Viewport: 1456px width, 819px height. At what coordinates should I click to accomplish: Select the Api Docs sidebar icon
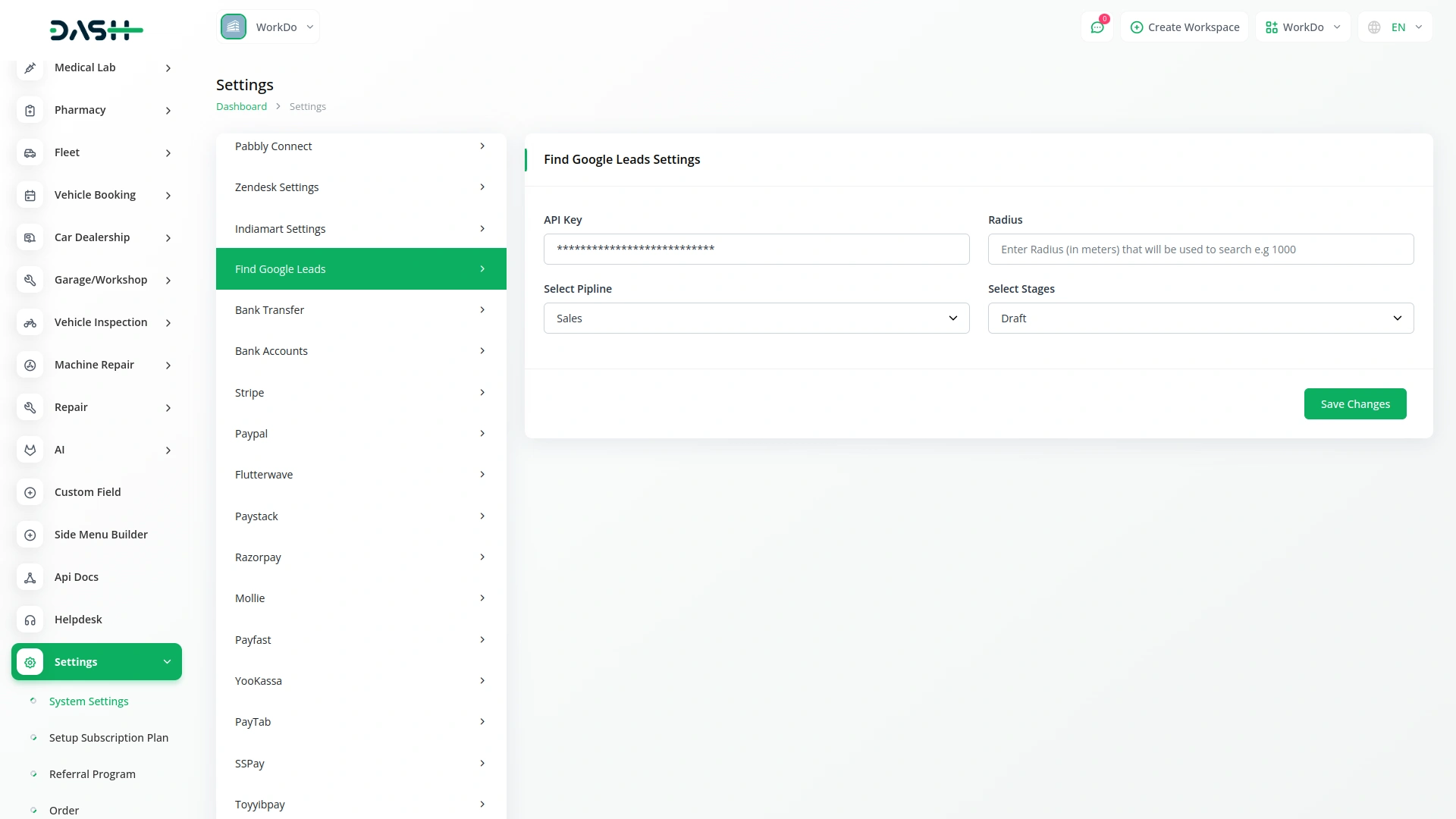tap(30, 577)
